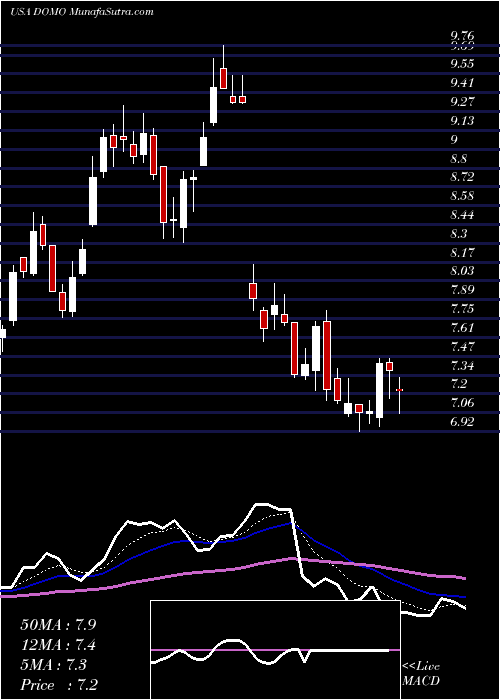Click the 8.17 price axis label
The height and width of the screenshot is (700, 500).
click(x=462, y=253)
